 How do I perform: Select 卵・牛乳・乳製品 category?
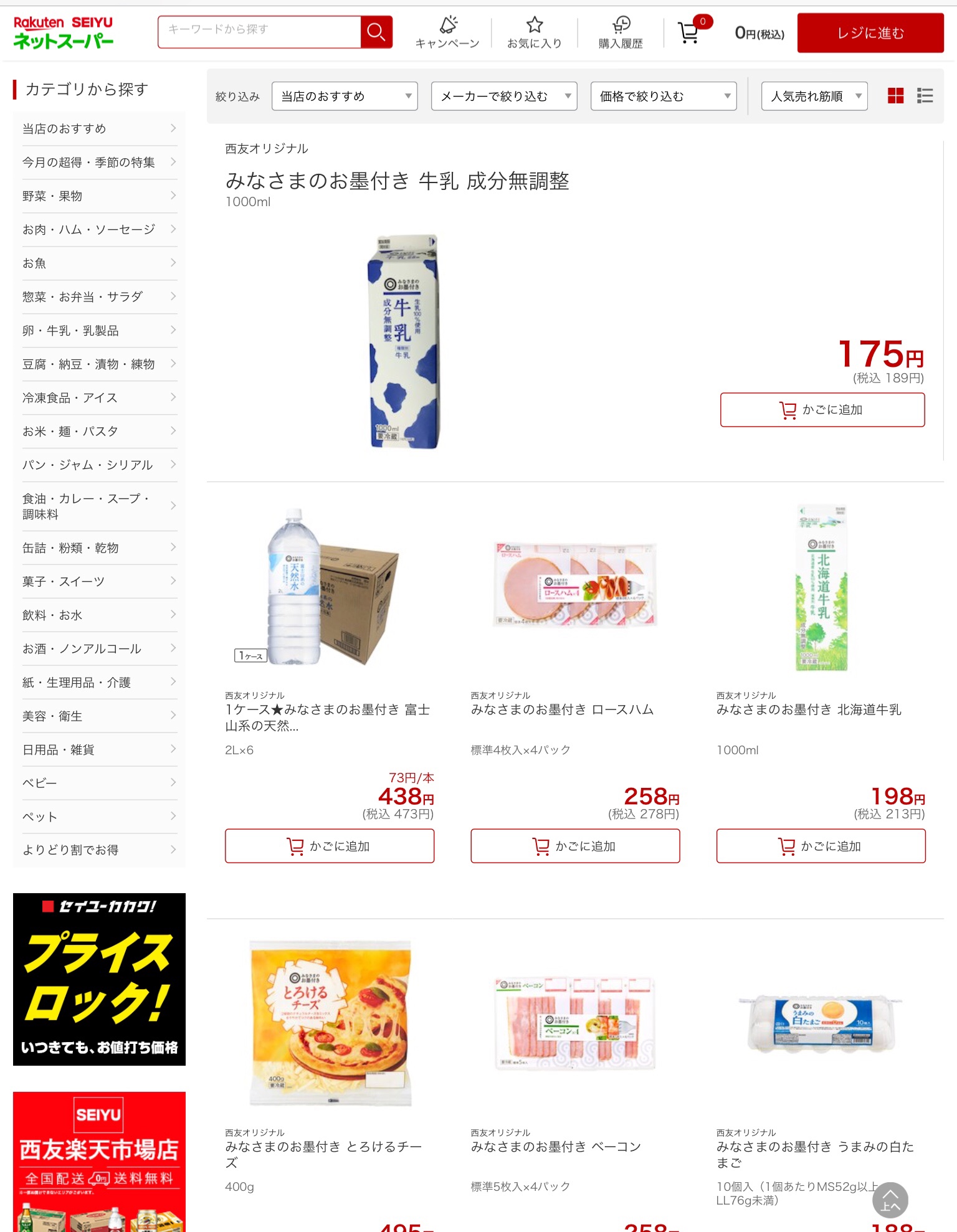(99, 331)
